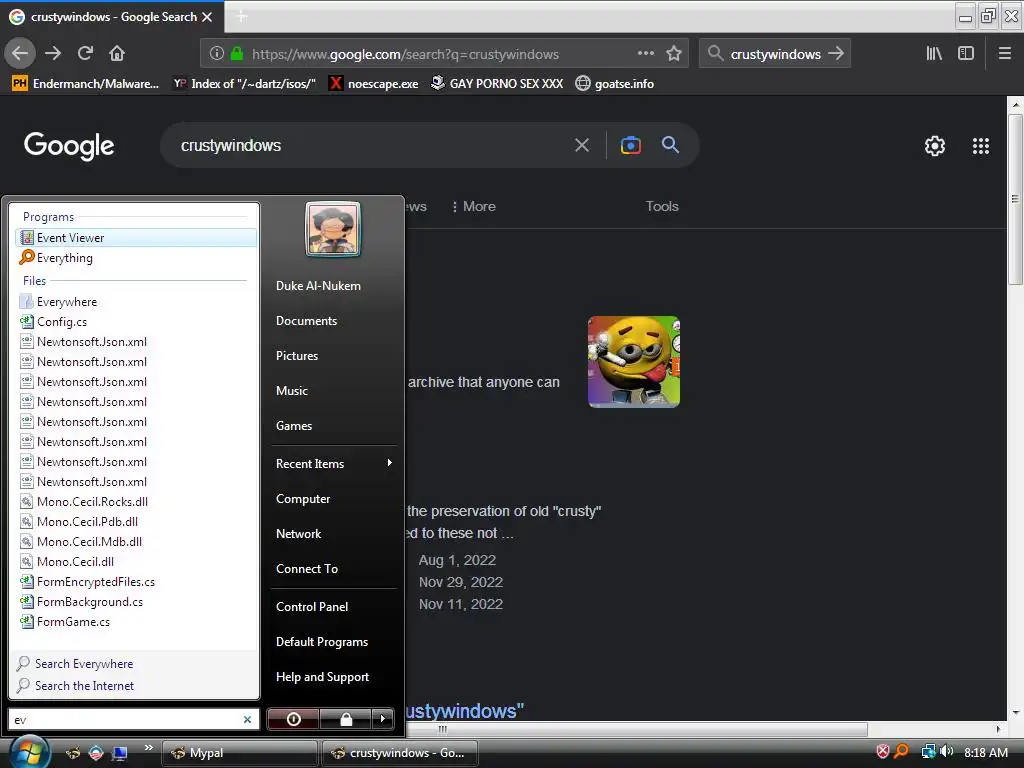The width and height of the screenshot is (1024, 768).
Task: Open Mono.Cecil.Pdb.dll file result
Action: coord(136,522)
